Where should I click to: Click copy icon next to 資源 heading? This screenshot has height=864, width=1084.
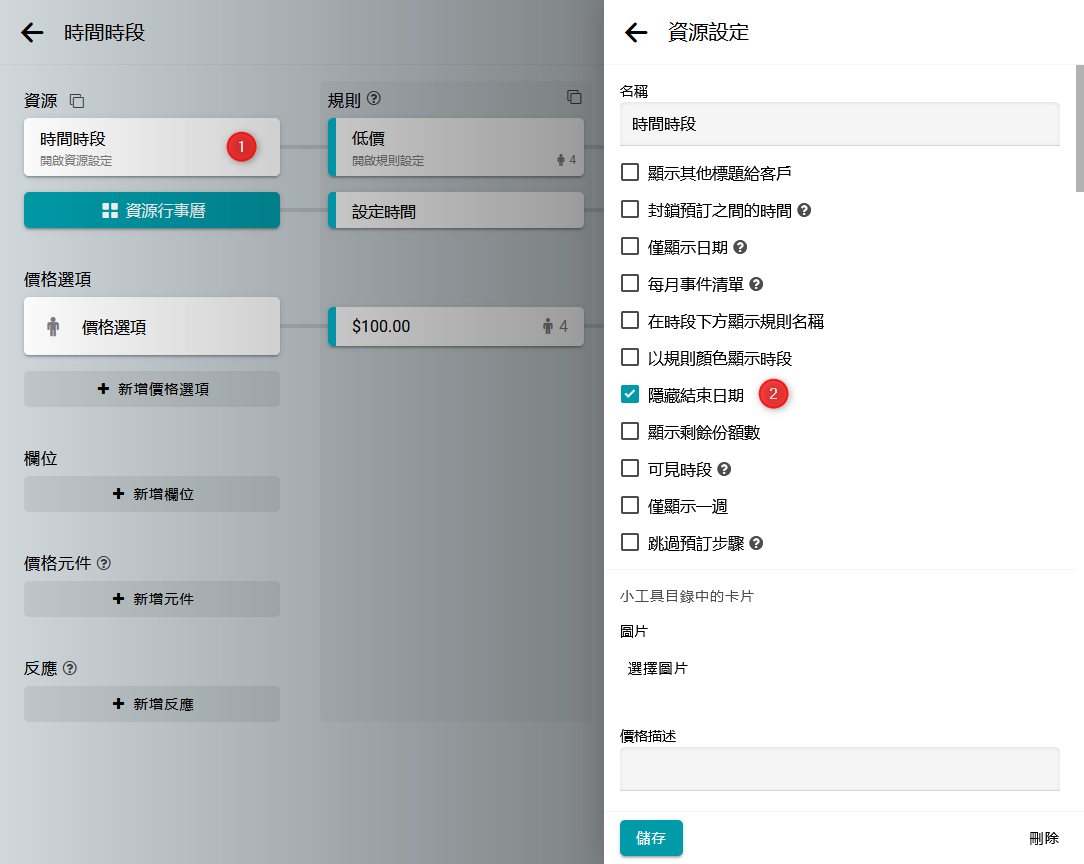pyautogui.click(x=77, y=101)
